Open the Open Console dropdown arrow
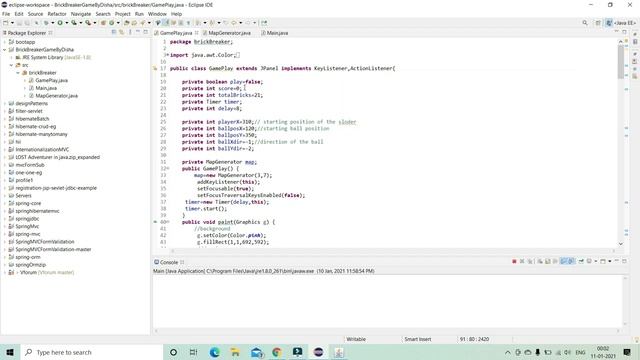Viewport: 640px width, 360px height. pos(609,261)
